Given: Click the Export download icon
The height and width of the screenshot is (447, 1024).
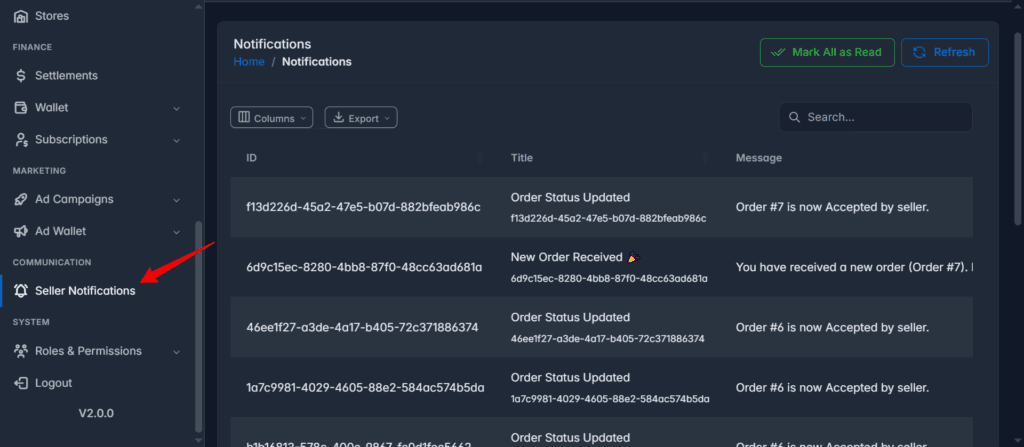Looking at the screenshot, I should point(338,118).
